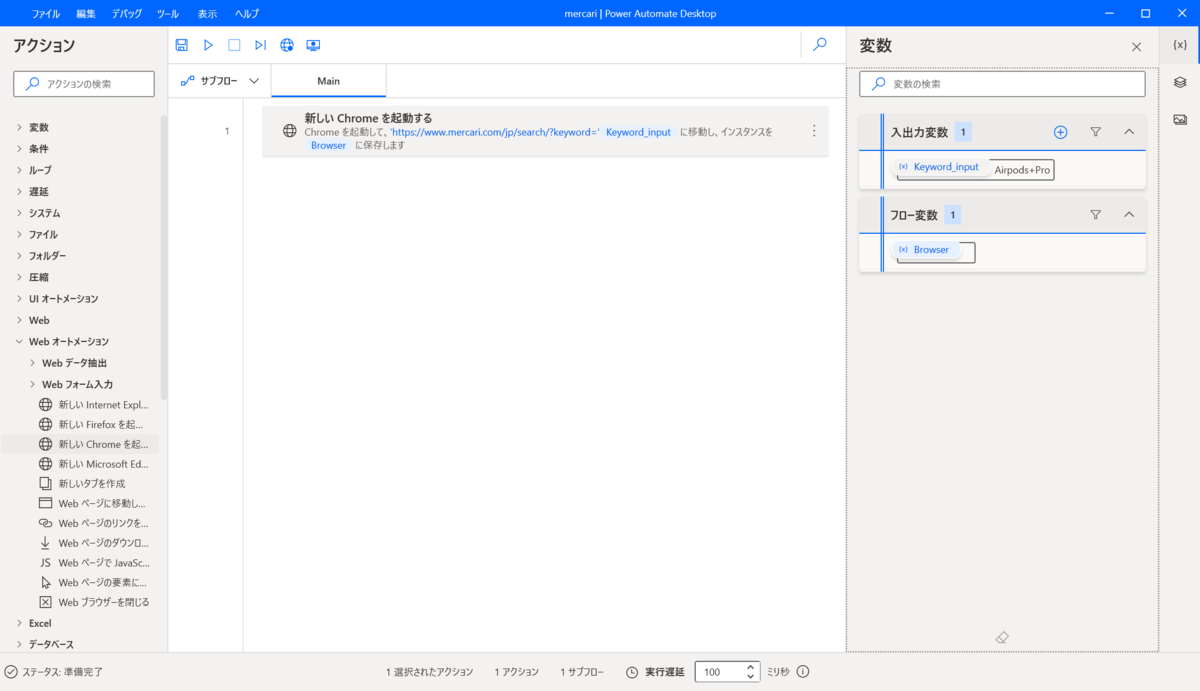Open the デバッグ menu
Screen dimensions: 1200x691
point(127,14)
